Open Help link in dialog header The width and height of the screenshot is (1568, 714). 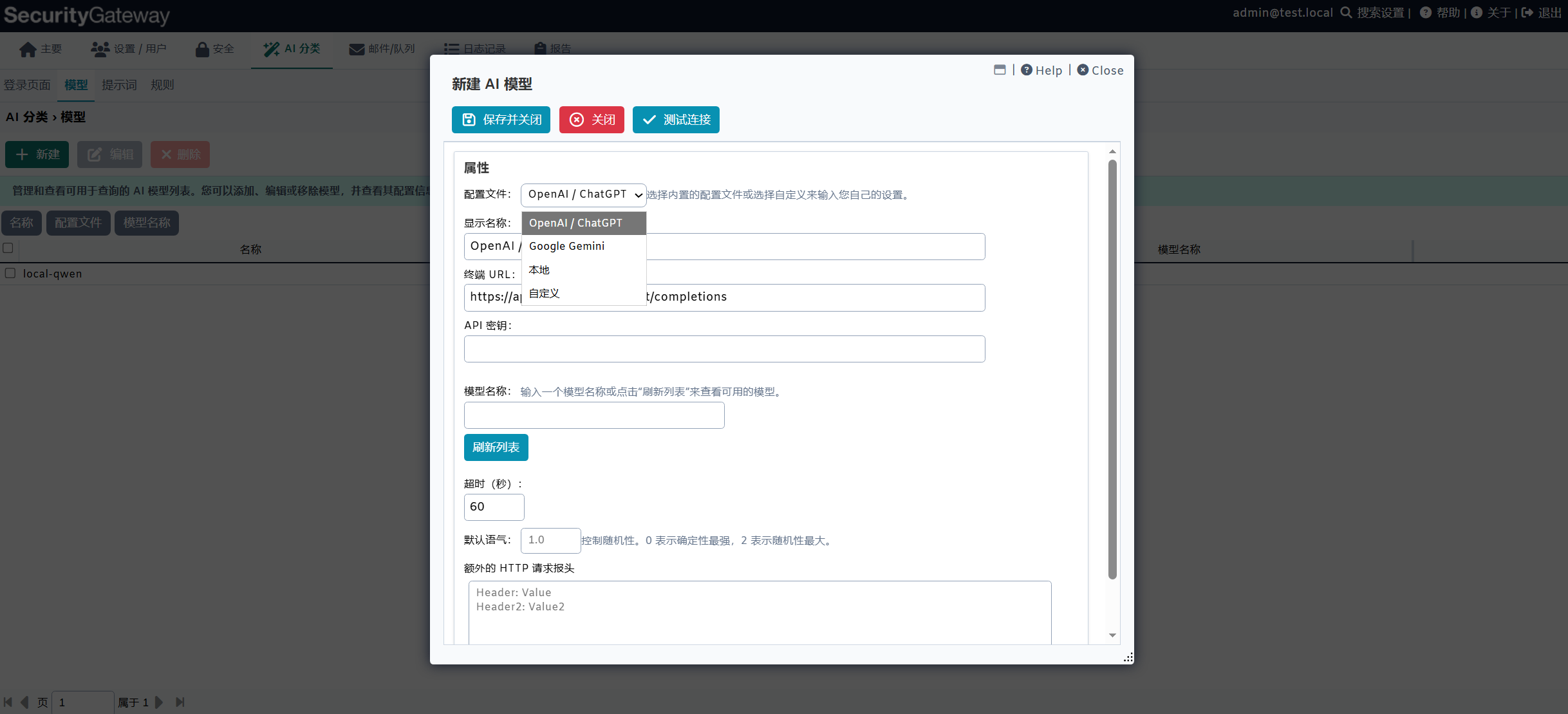(1041, 70)
